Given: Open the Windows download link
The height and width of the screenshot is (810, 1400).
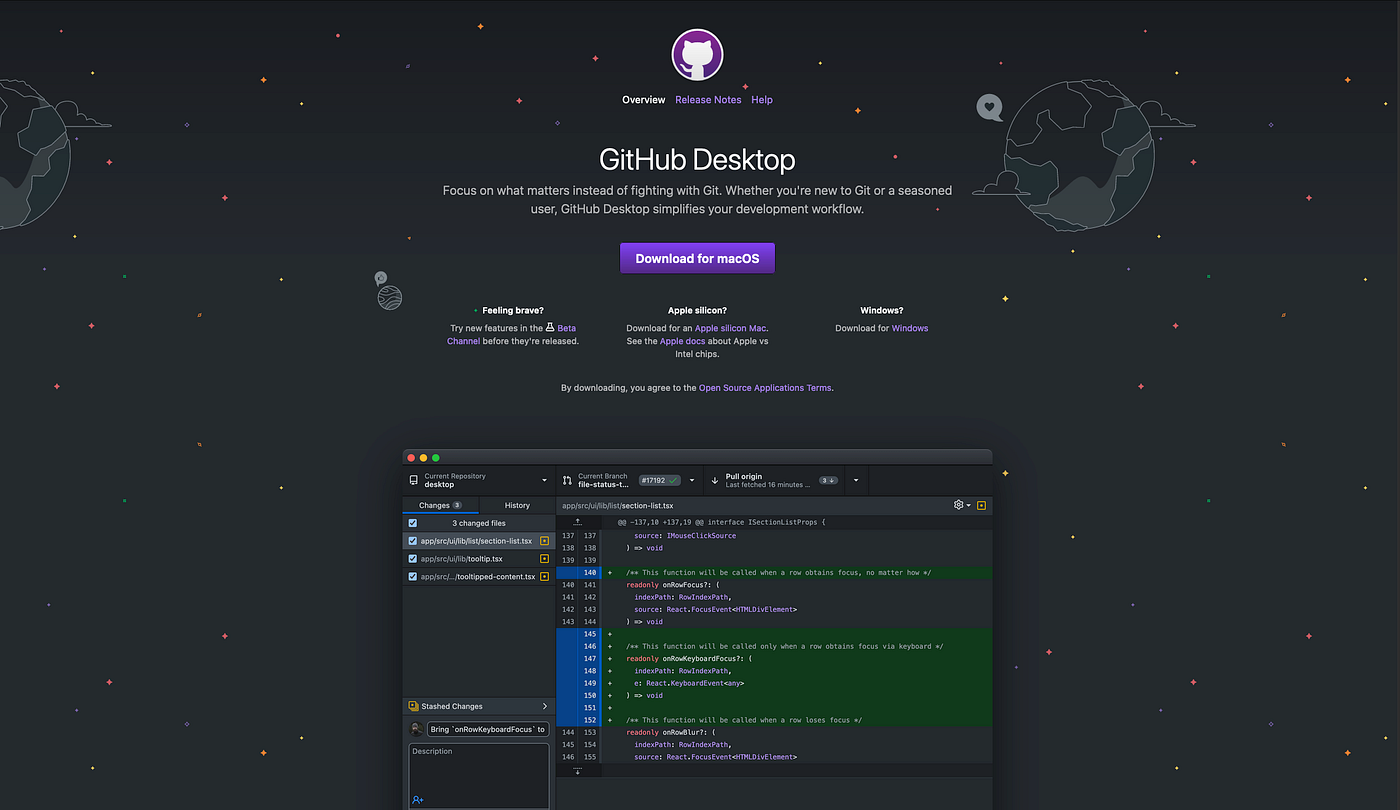Looking at the screenshot, I should [910, 328].
